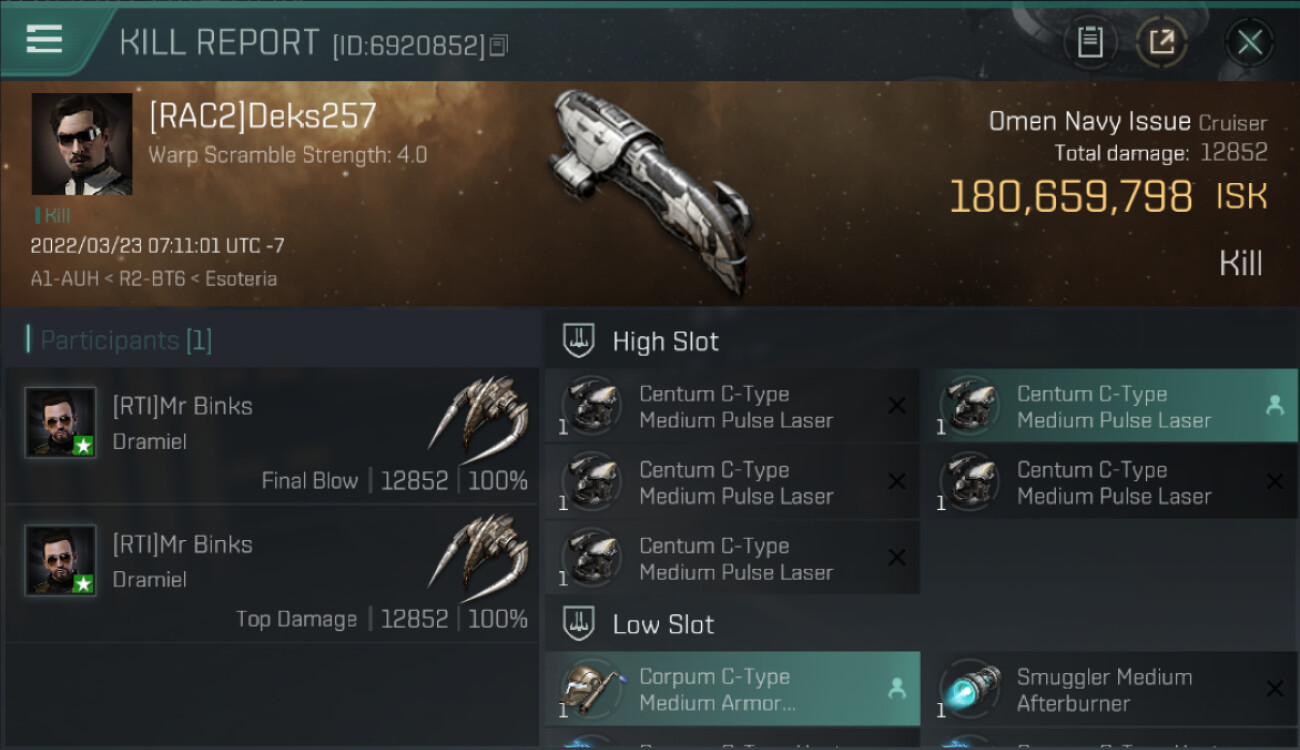The image size is (1300, 750).
Task: Click the Participants [1] header
Action: 119,340
